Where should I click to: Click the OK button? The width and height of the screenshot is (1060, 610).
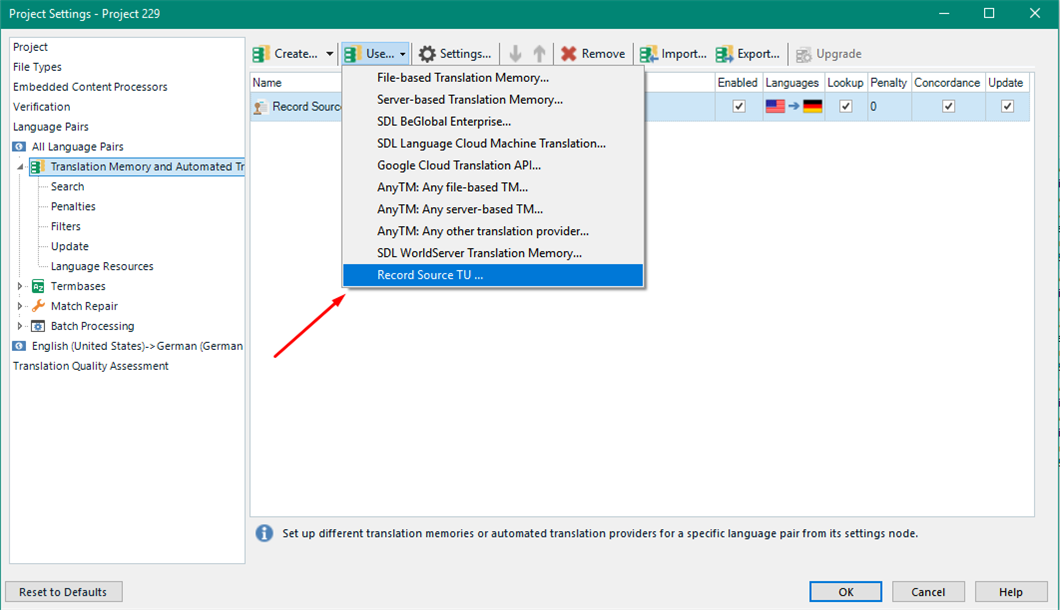846,592
